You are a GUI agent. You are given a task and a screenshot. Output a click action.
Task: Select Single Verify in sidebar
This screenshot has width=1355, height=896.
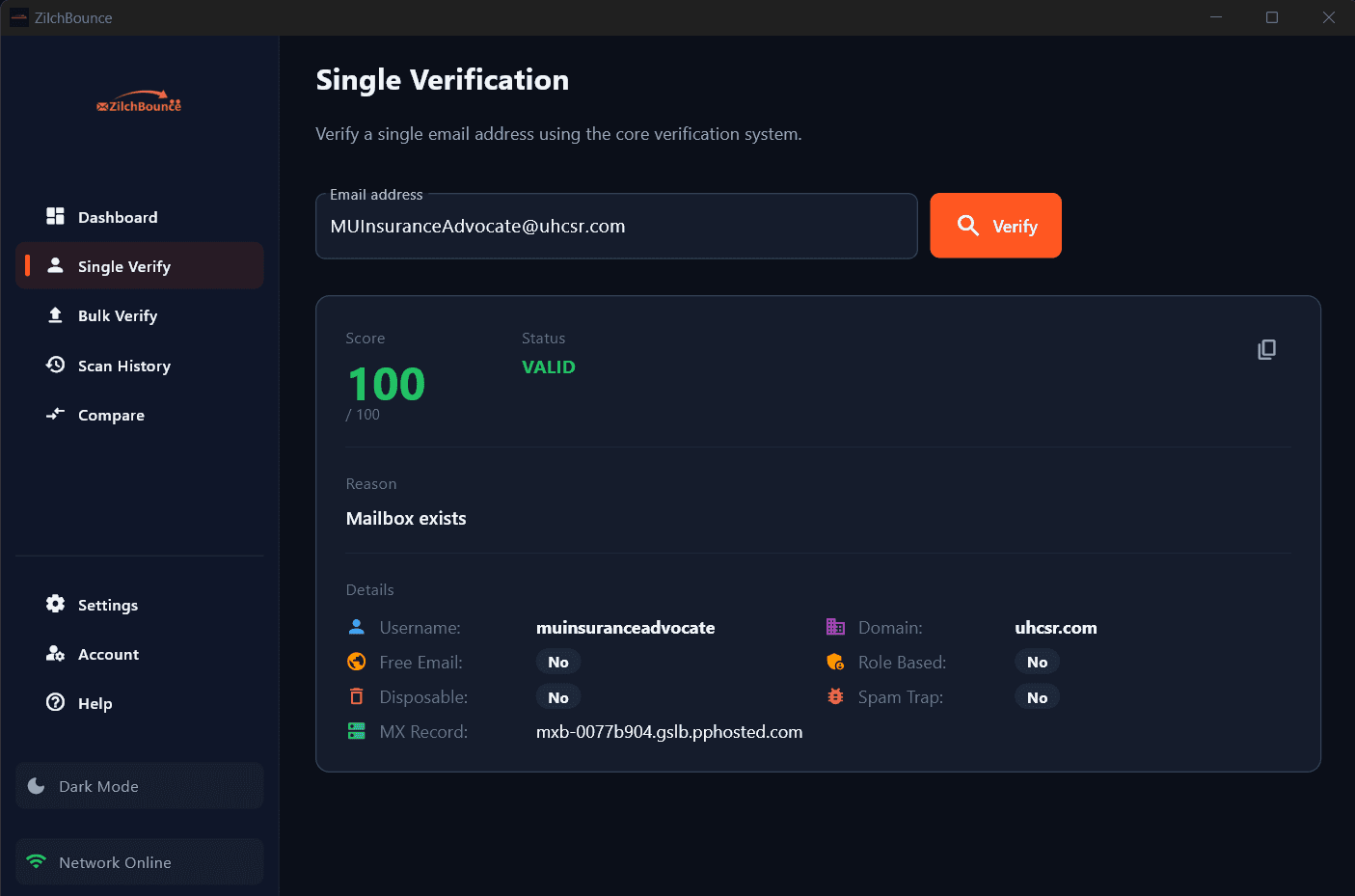coord(140,266)
